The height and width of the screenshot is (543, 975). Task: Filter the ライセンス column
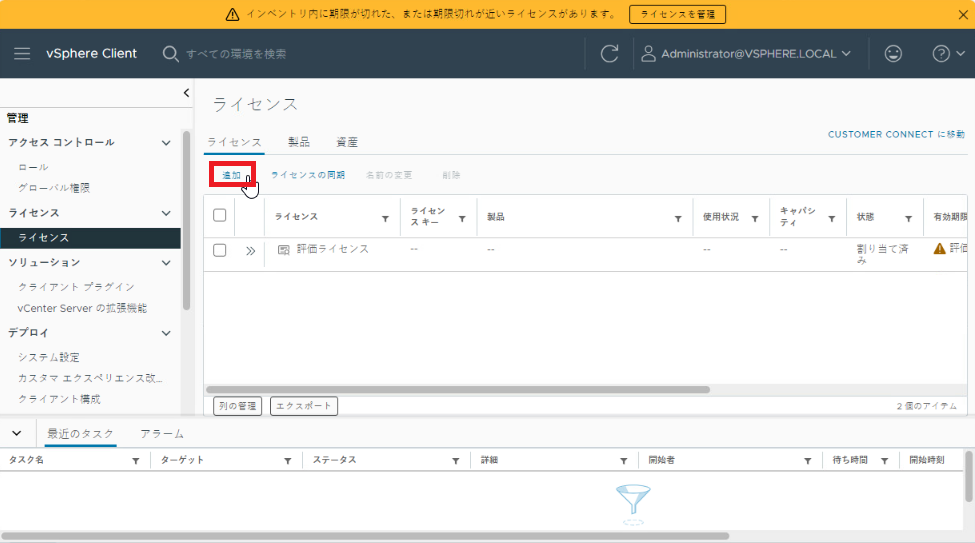coord(386,218)
